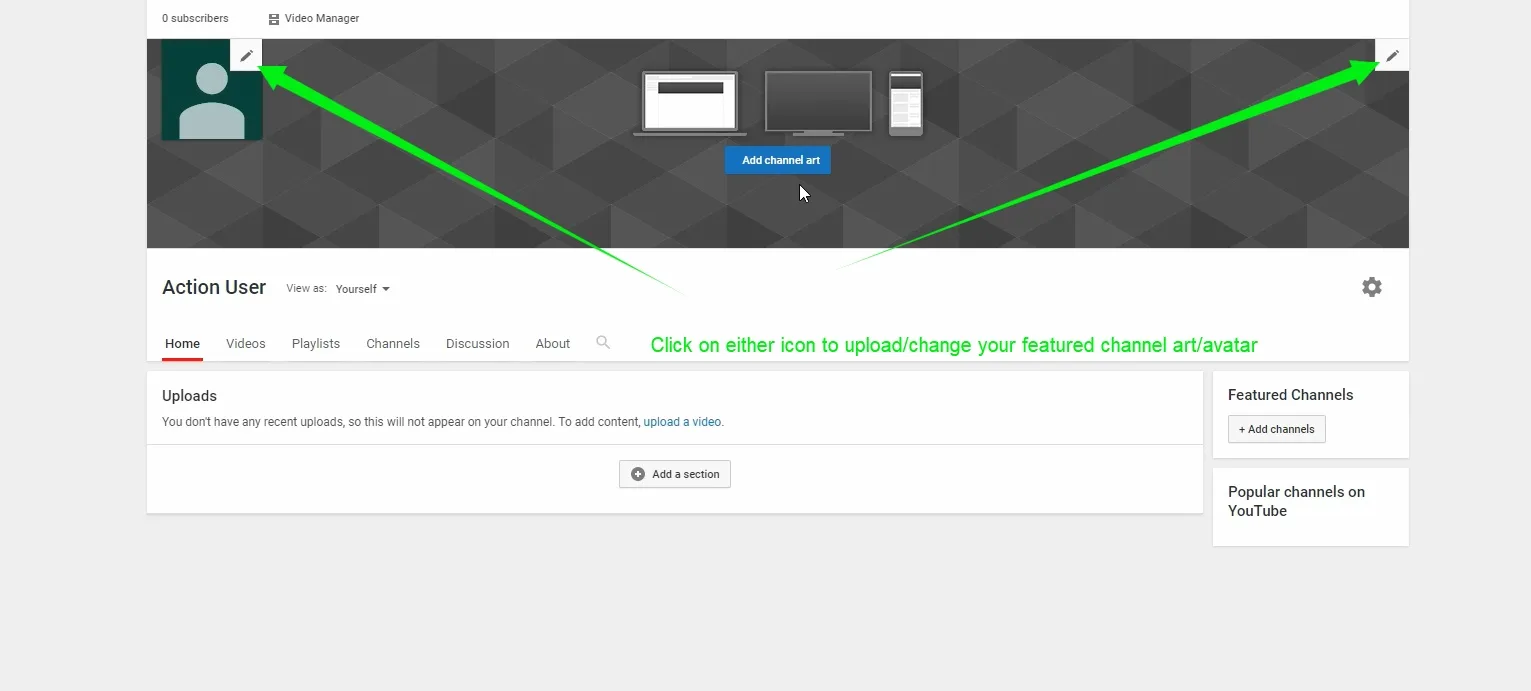Click the Add a section button
The height and width of the screenshot is (691, 1531).
pyautogui.click(x=675, y=474)
